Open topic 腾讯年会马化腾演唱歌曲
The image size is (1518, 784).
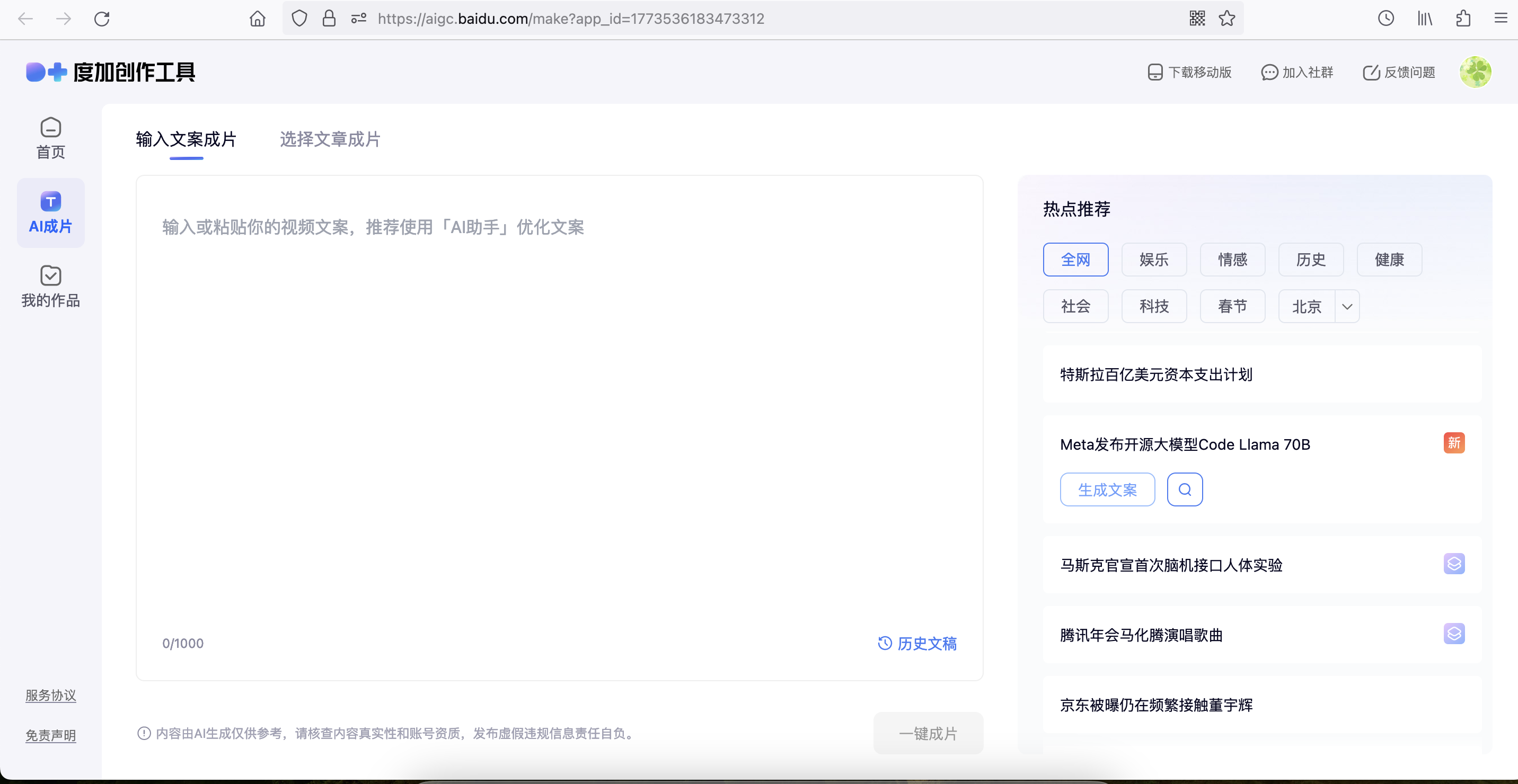pos(1261,635)
